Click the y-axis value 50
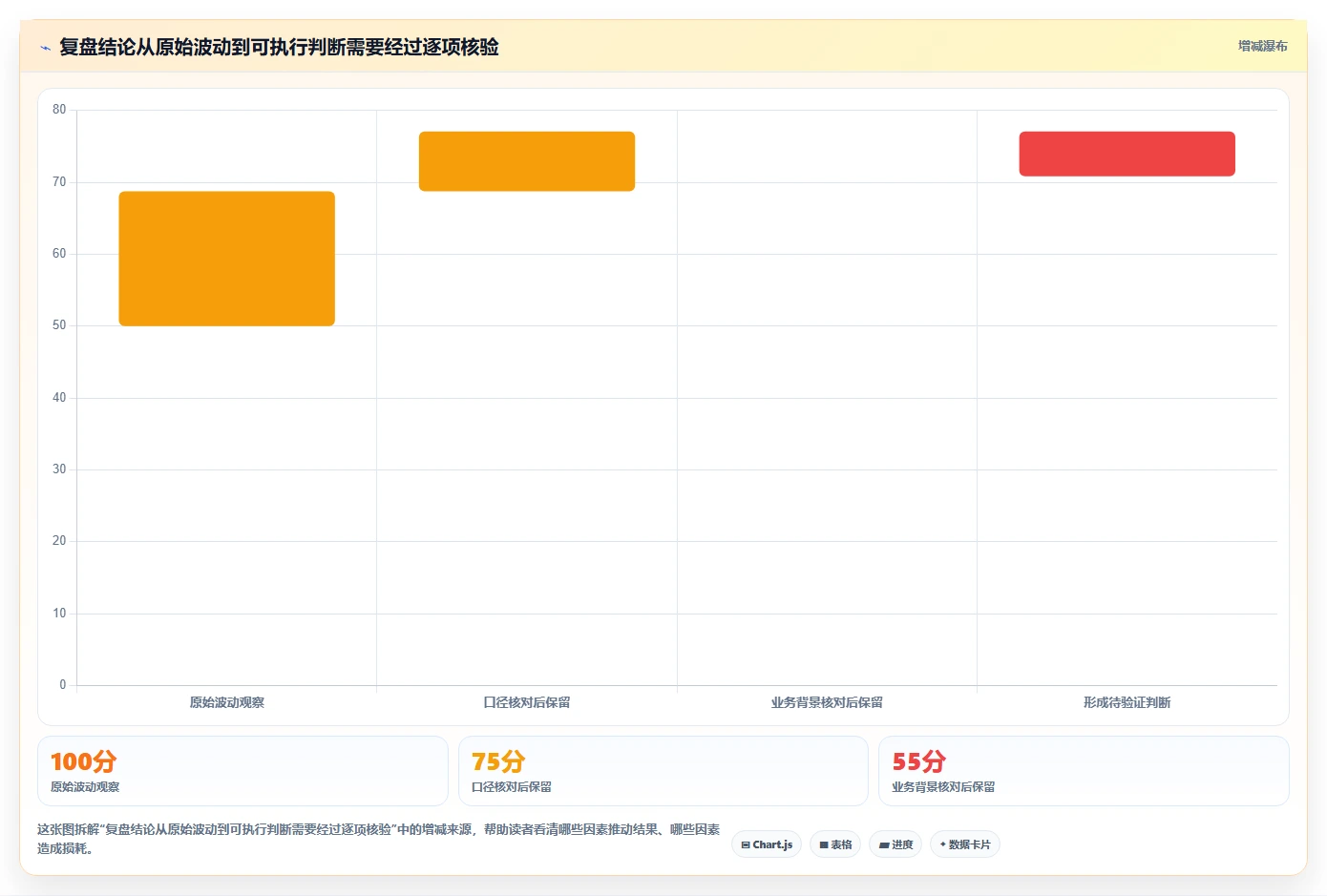 (59, 325)
